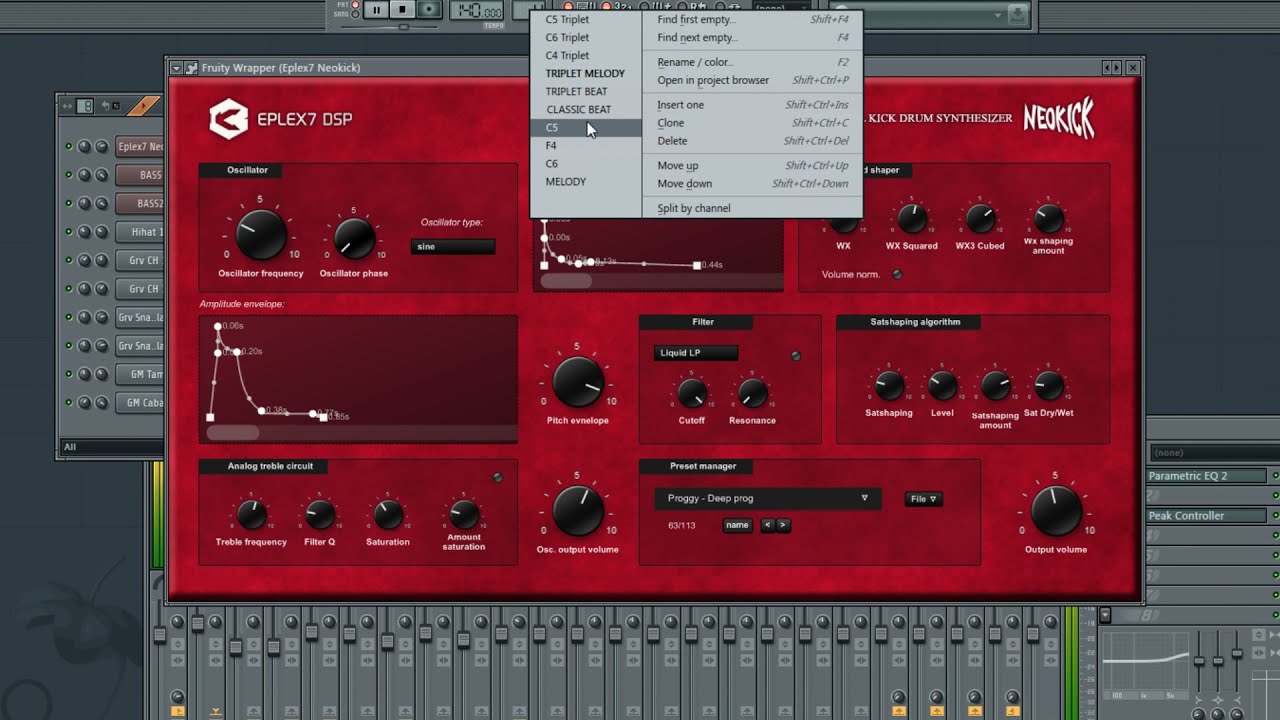Click the Fruity Wrapper plugin options icon
Screen dimensions: 1280x720
coord(191,68)
